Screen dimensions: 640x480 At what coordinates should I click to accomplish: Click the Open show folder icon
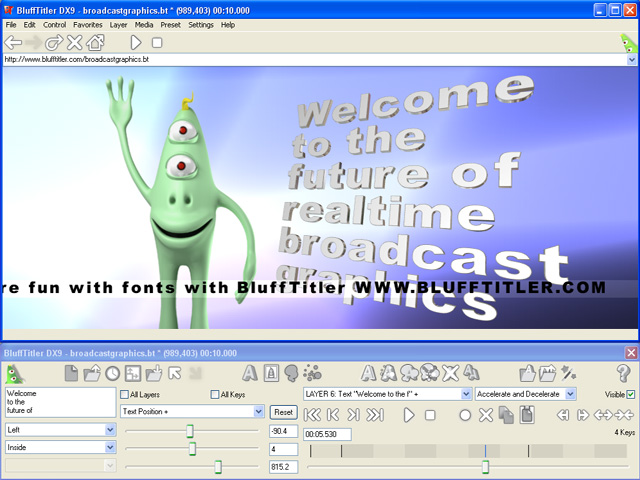pos(92,373)
